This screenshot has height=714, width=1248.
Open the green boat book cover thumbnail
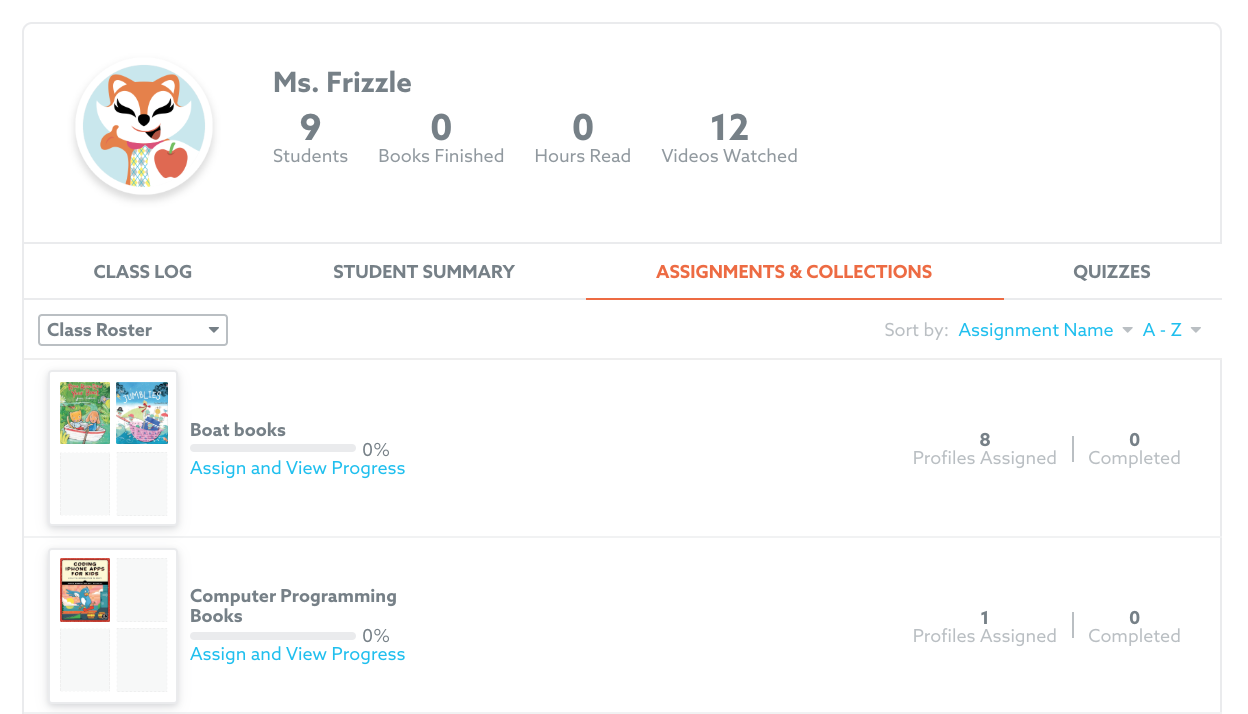pos(85,412)
